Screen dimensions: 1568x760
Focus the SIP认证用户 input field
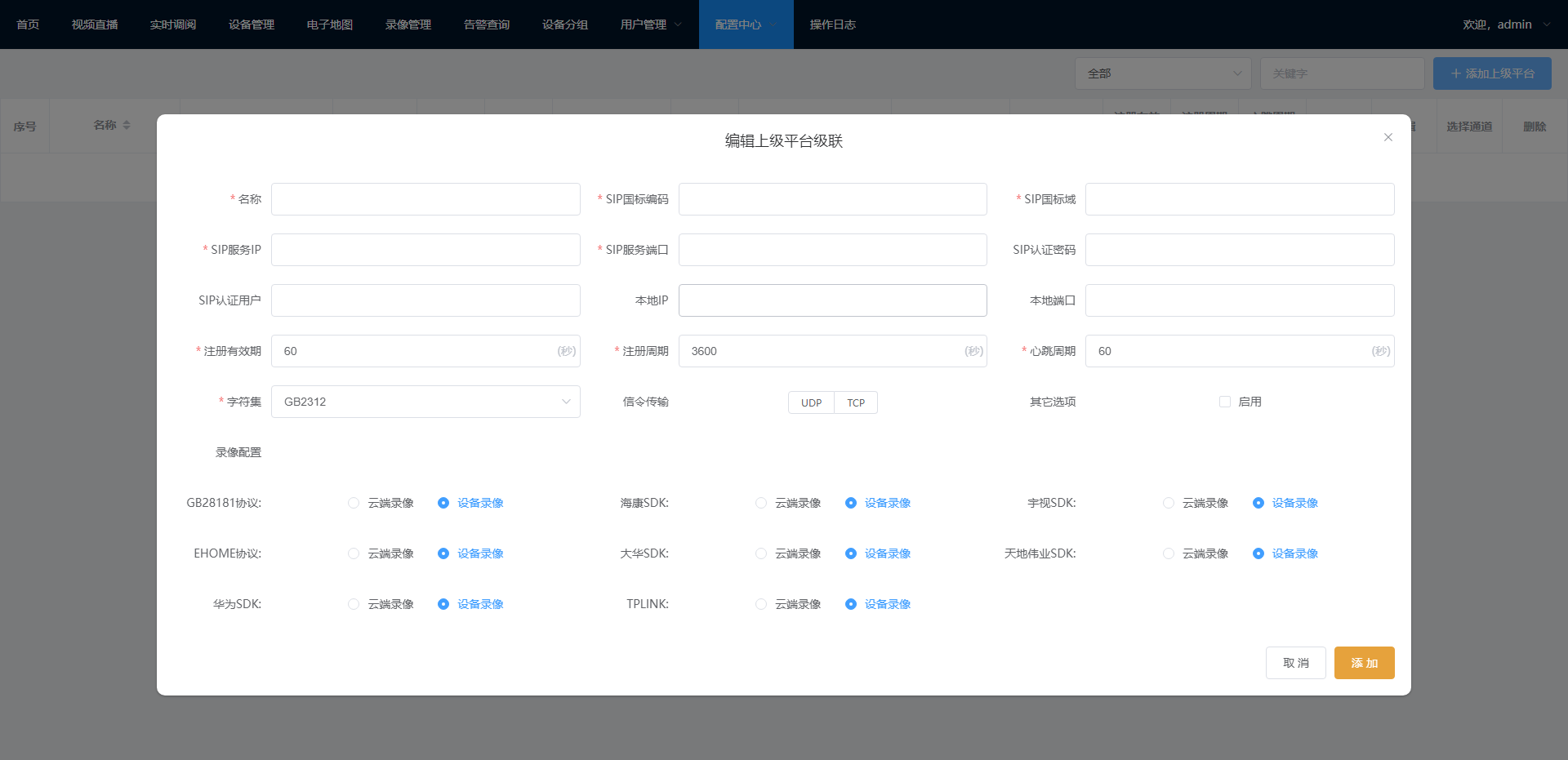[x=425, y=300]
